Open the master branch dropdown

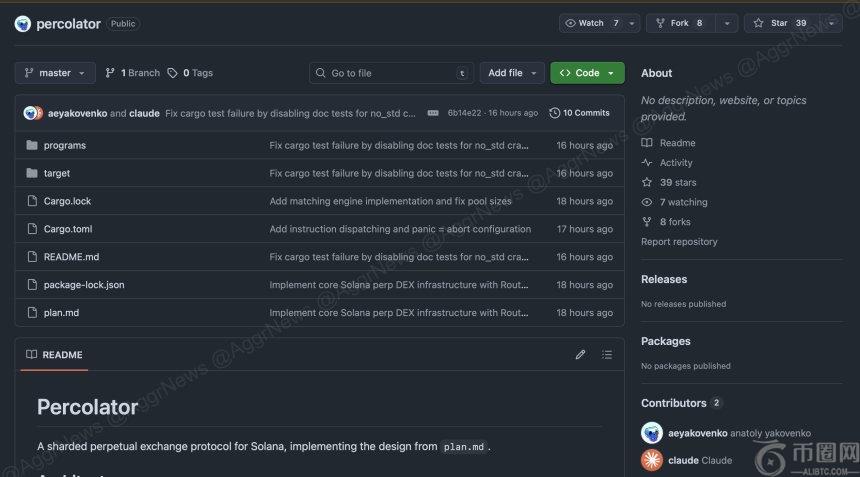[55, 73]
